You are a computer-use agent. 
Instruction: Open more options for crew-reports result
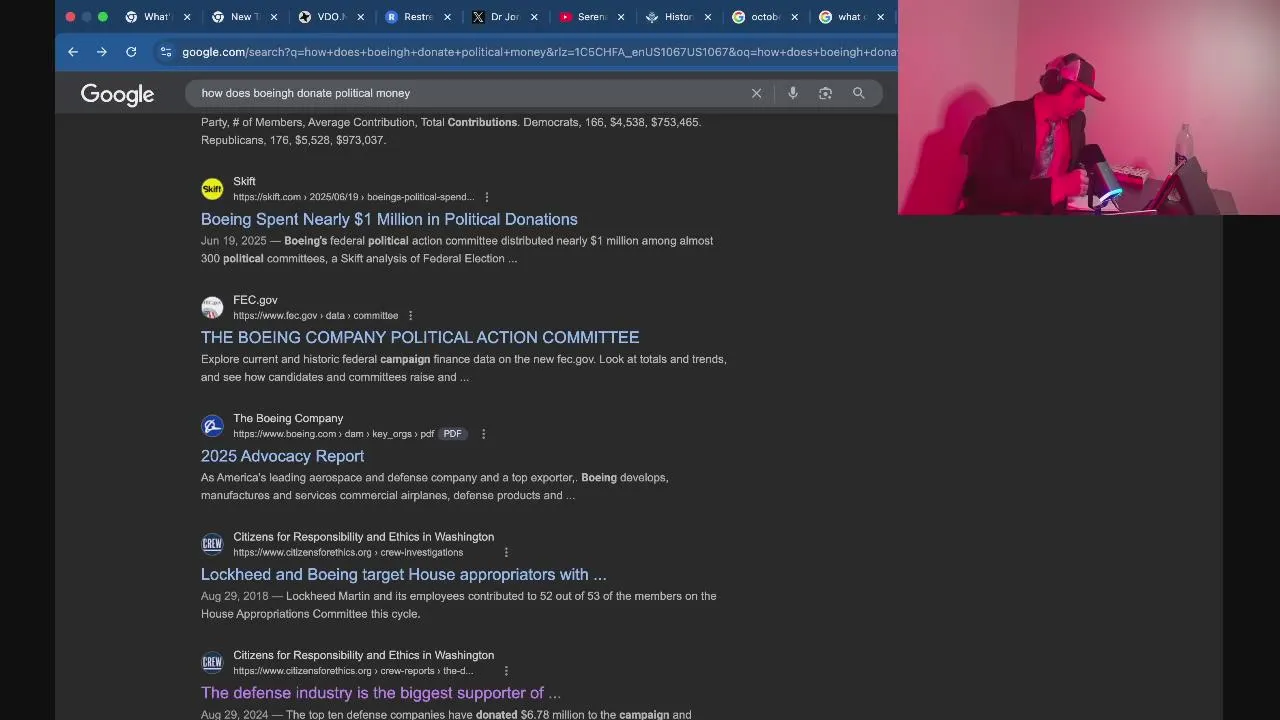click(506, 671)
